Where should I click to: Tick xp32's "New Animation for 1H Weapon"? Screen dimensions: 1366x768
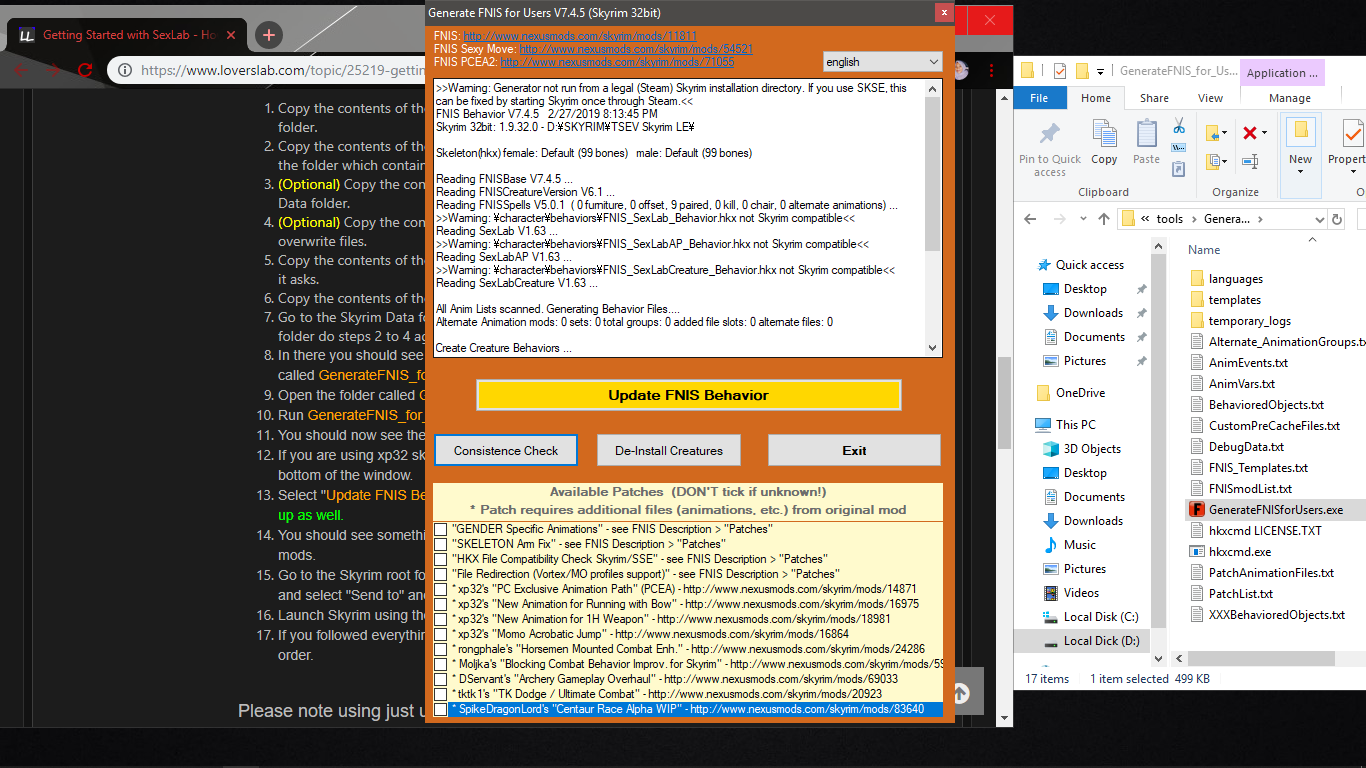click(x=440, y=619)
